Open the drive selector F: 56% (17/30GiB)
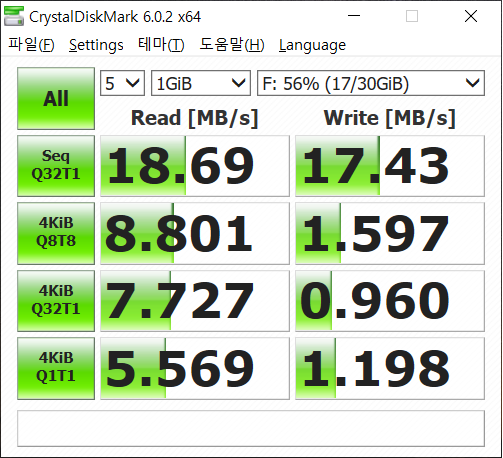 pyautogui.click(x=371, y=83)
